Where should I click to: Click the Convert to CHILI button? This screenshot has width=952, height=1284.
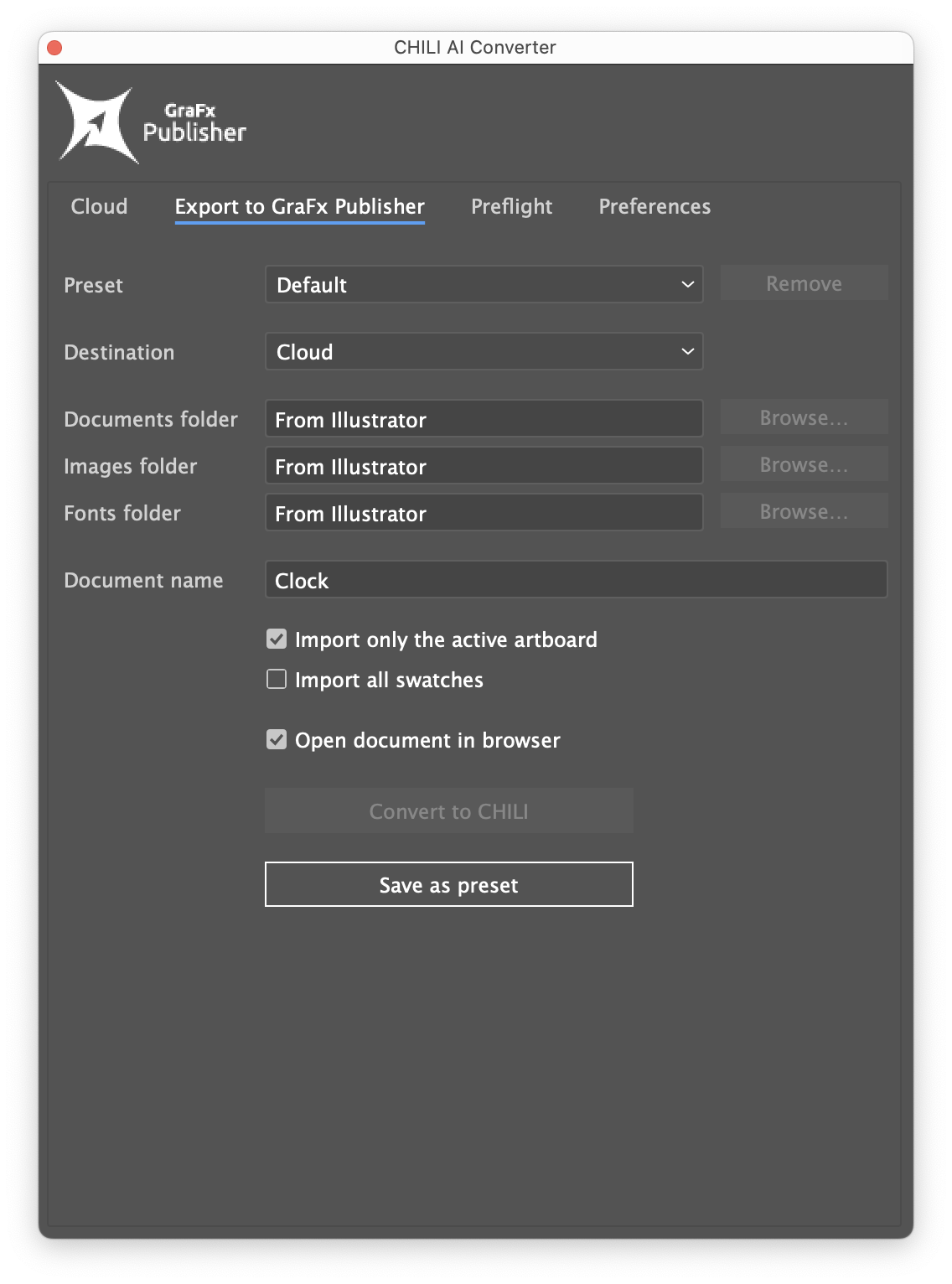click(448, 810)
